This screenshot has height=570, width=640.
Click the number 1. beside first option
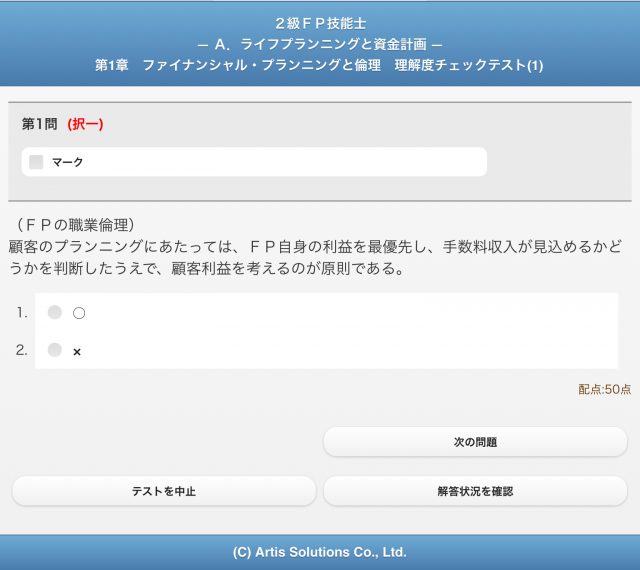click(x=21, y=313)
